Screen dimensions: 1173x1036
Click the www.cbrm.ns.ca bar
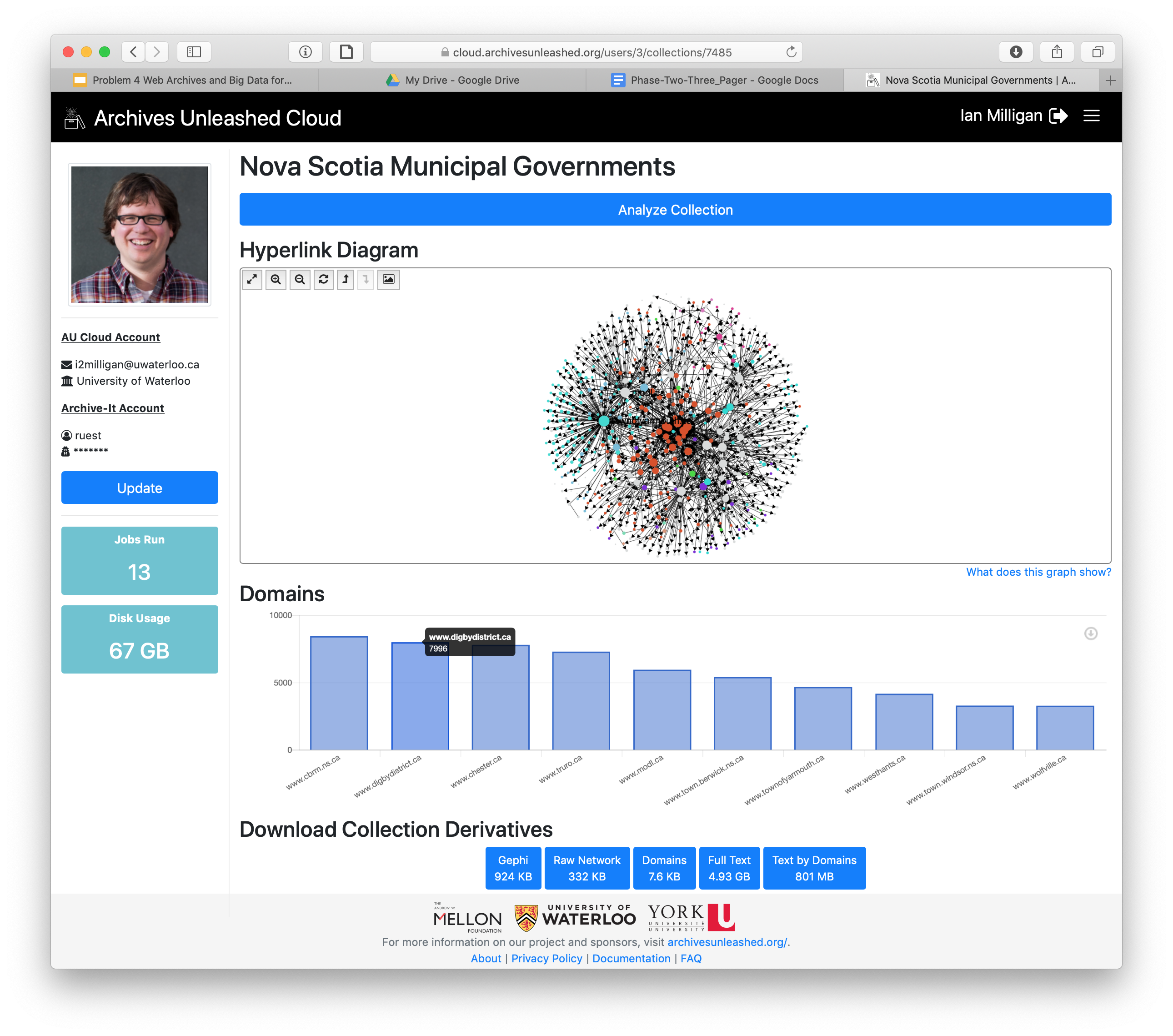pos(339,694)
